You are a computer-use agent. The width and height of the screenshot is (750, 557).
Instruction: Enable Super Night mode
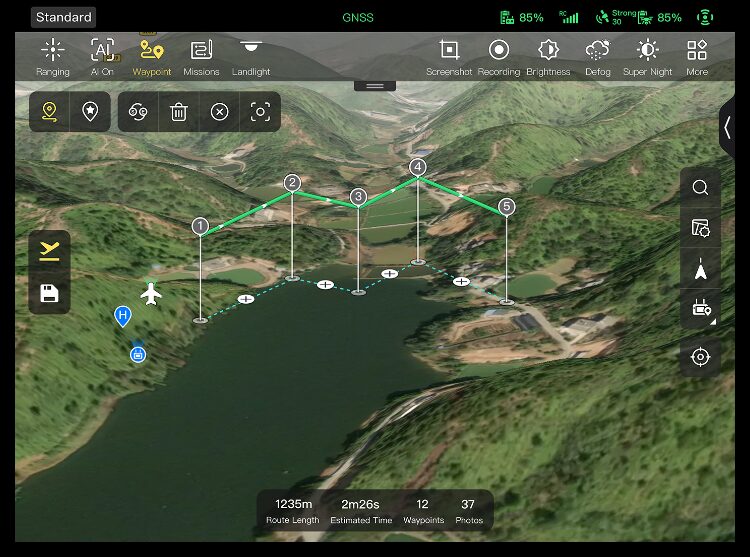[647, 57]
